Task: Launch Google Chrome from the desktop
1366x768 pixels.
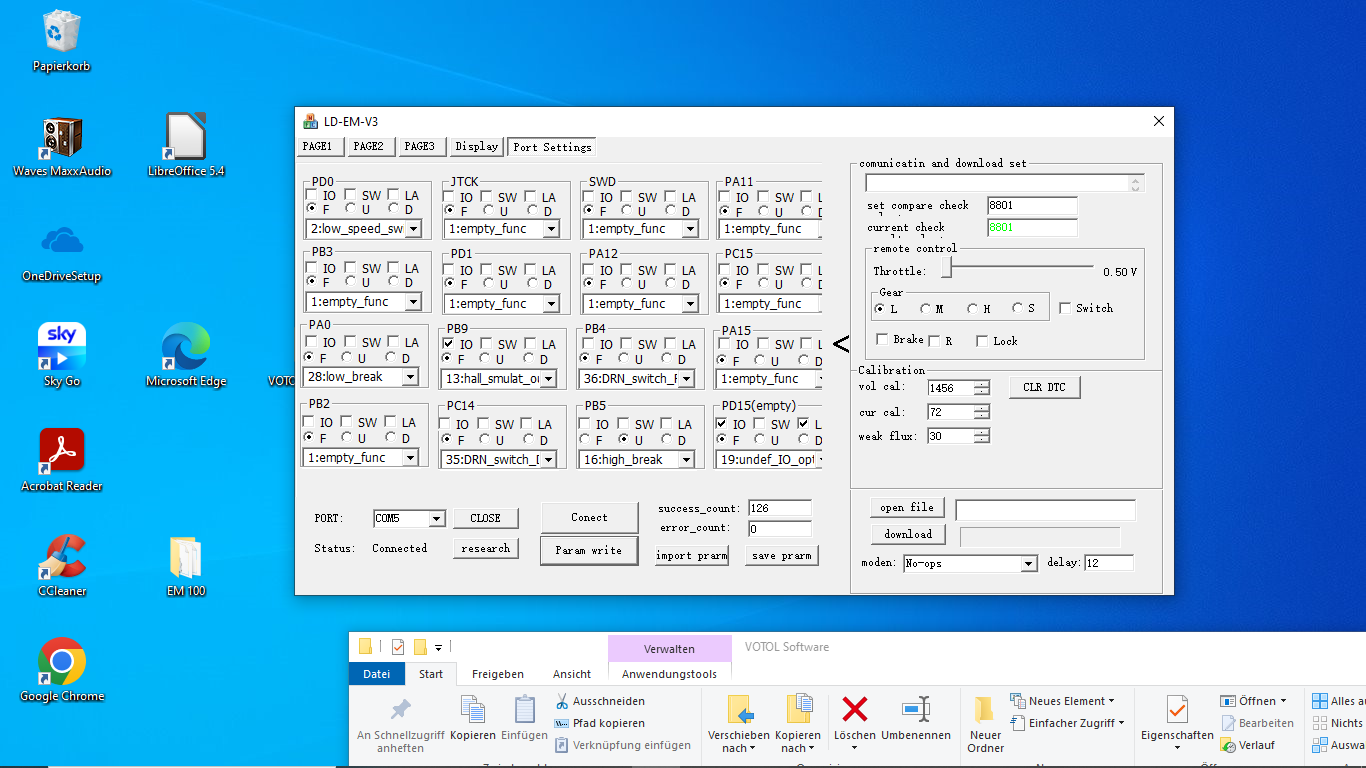Action: 62,661
